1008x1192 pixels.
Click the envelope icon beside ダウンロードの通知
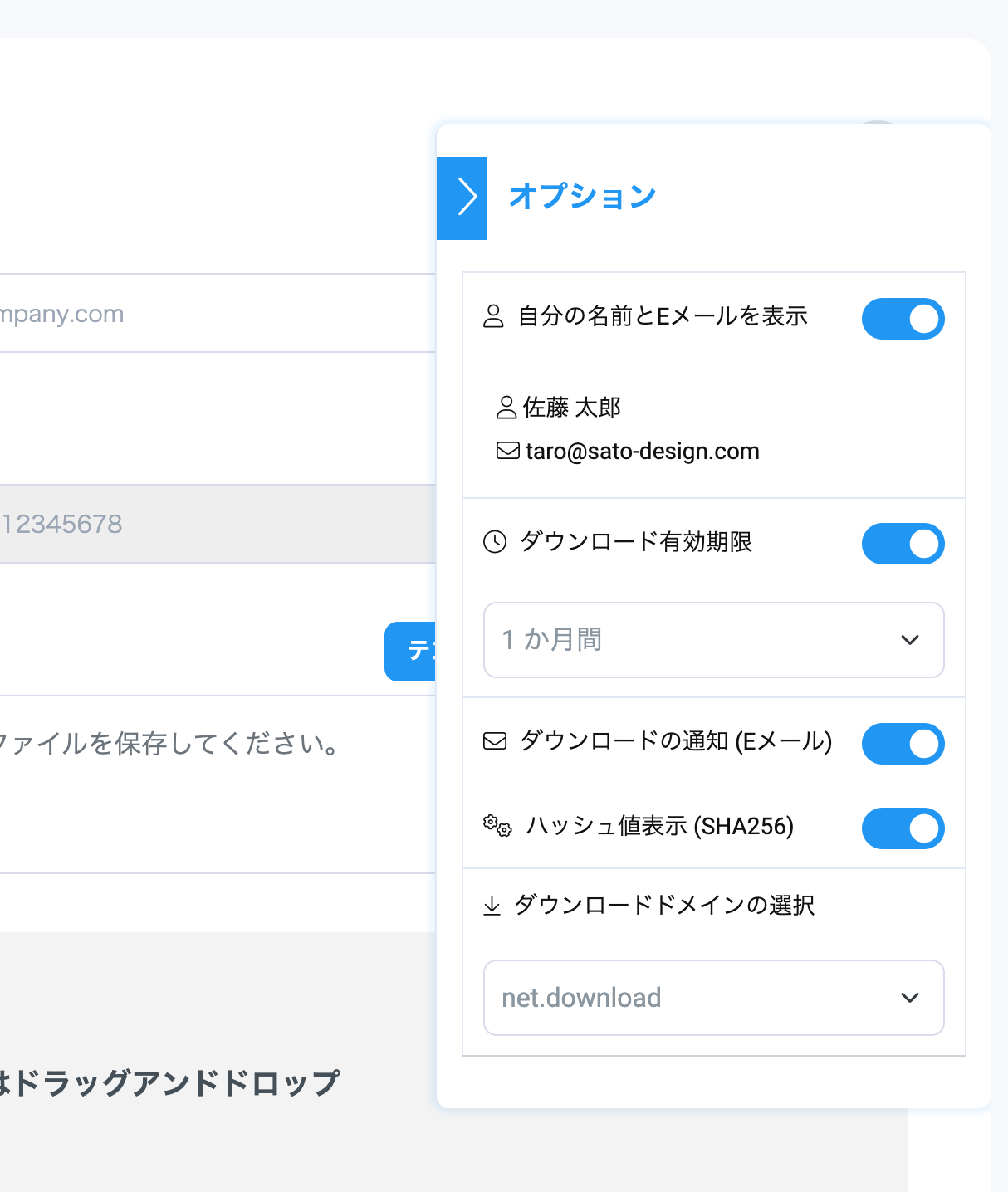494,743
